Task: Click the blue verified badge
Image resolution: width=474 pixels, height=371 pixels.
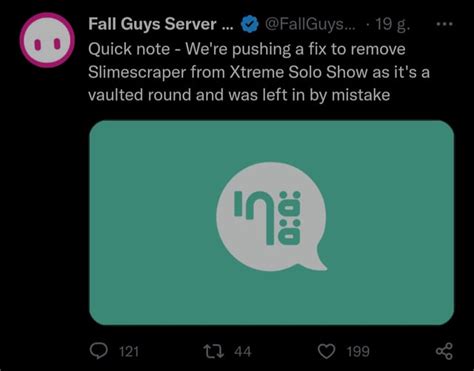Action: point(250,24)
